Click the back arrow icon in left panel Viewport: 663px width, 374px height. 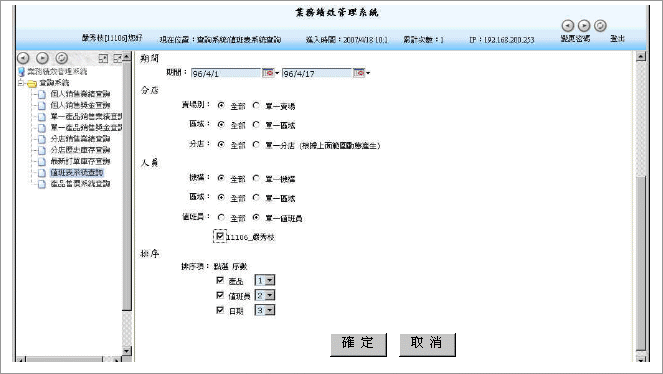click(23, 58)
